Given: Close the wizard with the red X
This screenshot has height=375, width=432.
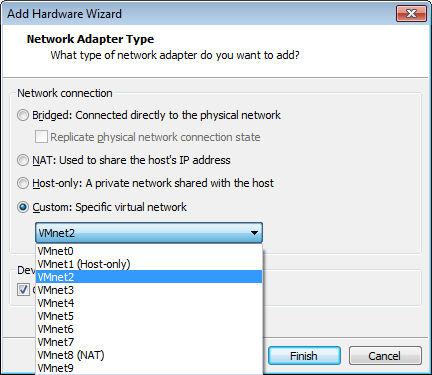Looking at the screenshot, I should (x=411, y=14).
